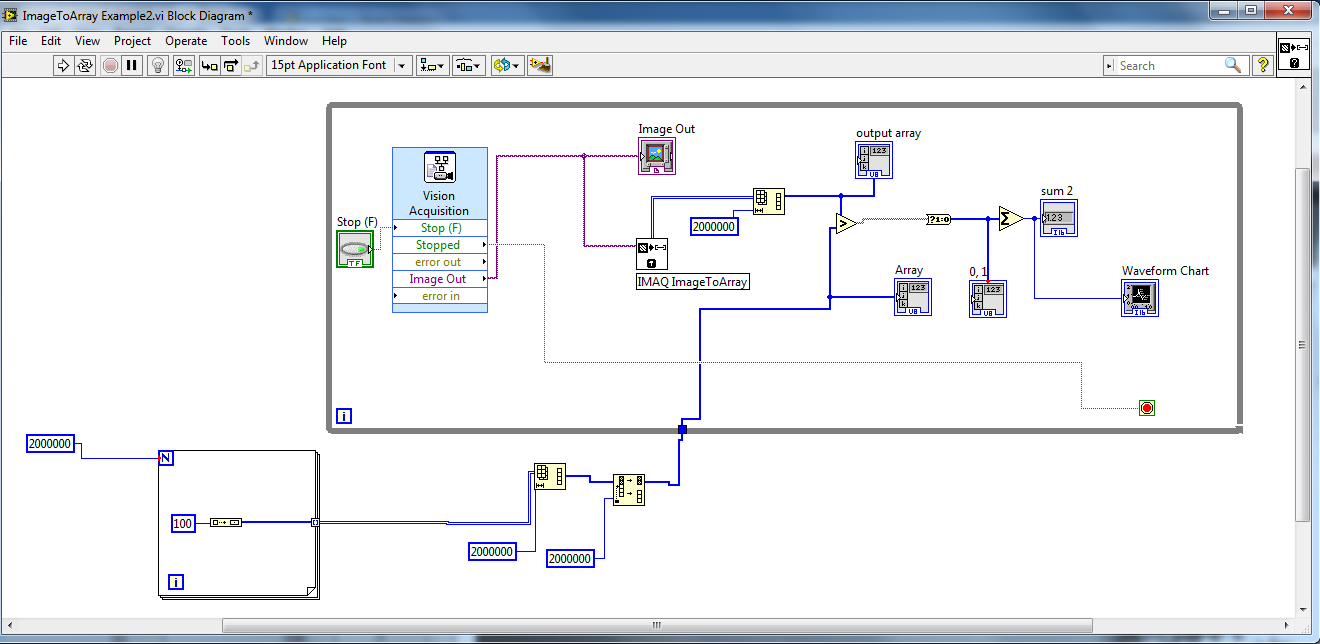Toggle Retain Wire Values button
This screenshot has width=1320, height=644.
point(183,65)
